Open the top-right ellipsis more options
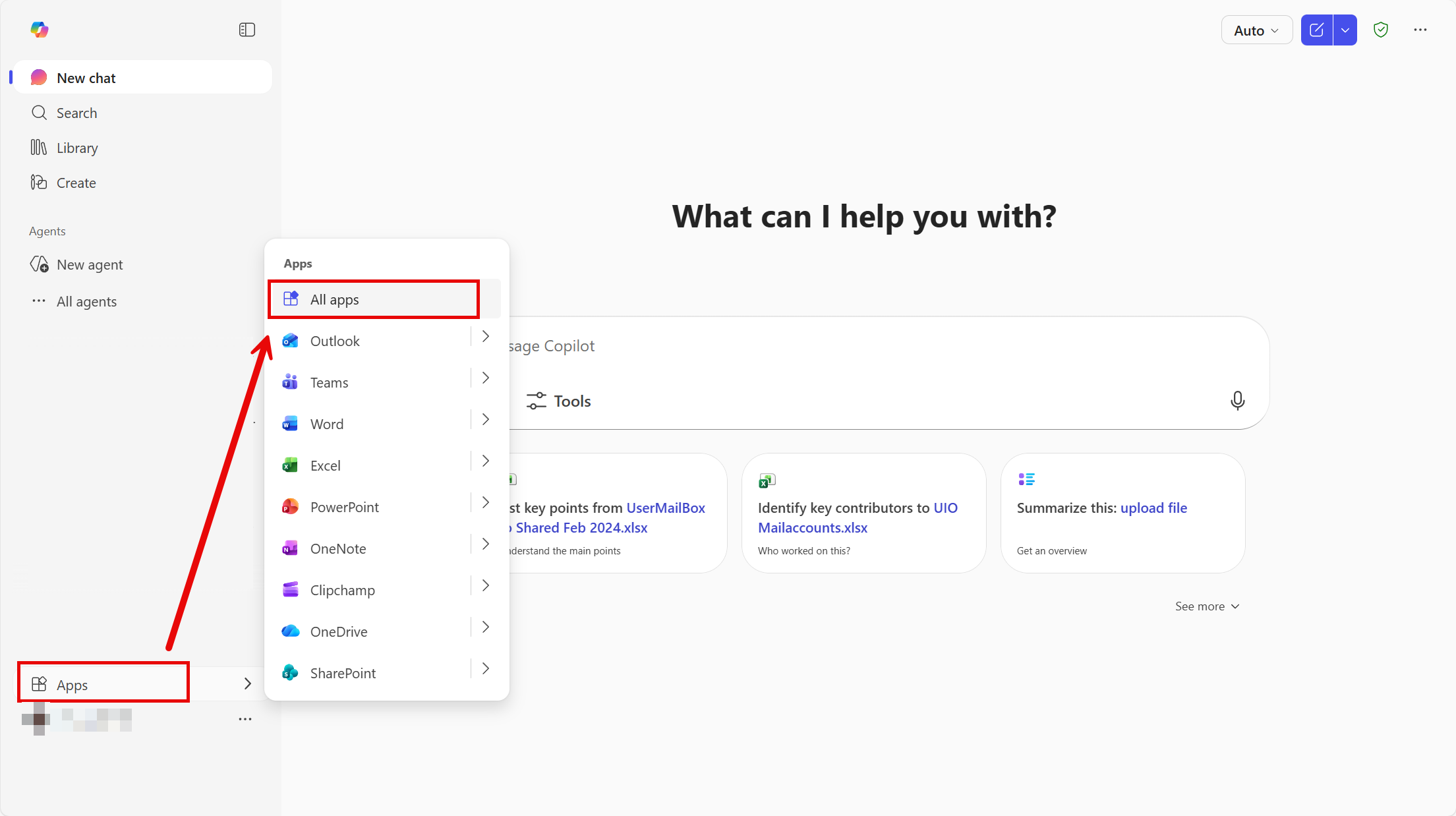Image resolution: width=1456 pixels, height=816 pixels. click(1420, 30)
